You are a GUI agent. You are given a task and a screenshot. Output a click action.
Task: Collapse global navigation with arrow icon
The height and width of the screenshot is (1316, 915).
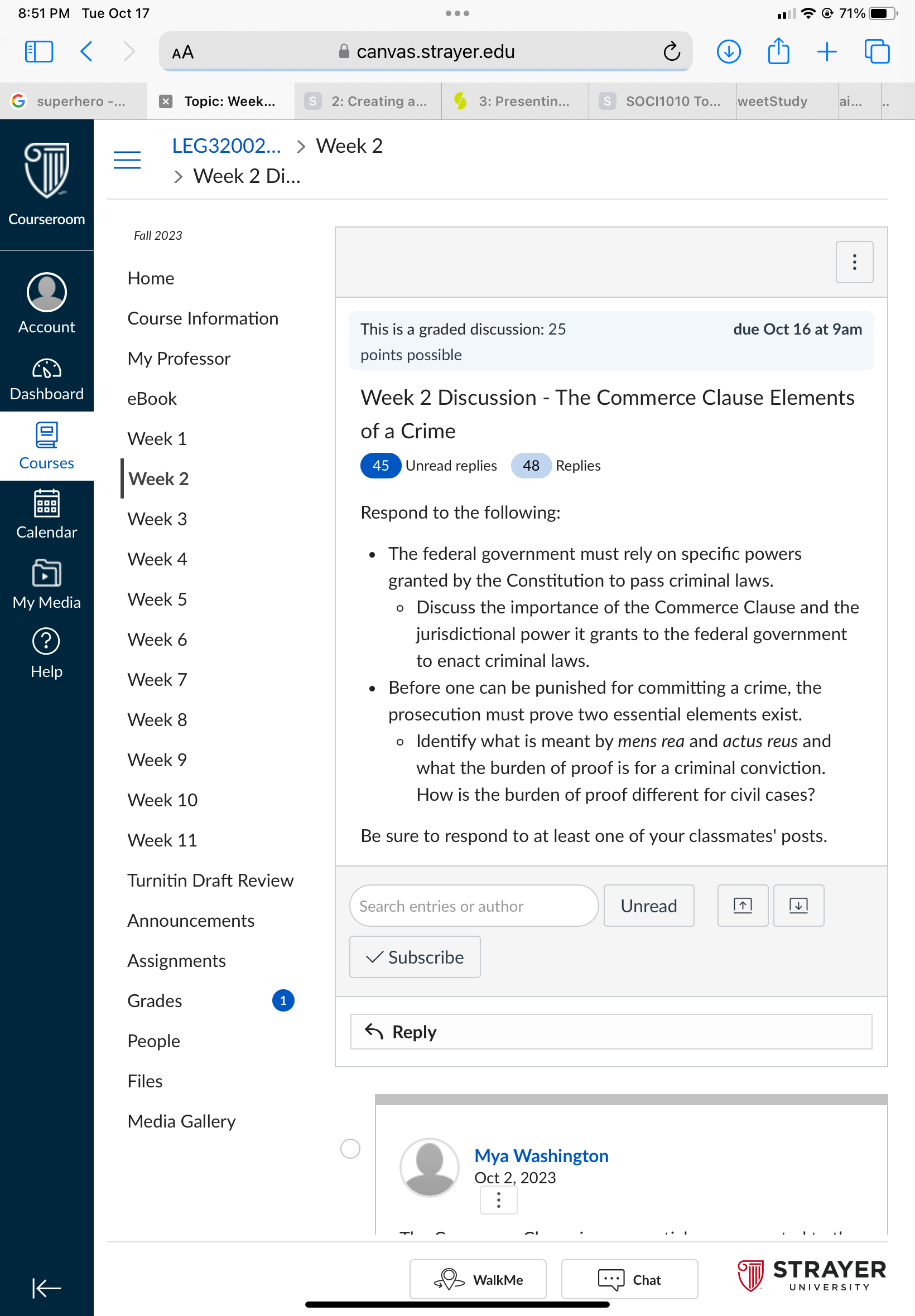click(x=46, y=1288)
